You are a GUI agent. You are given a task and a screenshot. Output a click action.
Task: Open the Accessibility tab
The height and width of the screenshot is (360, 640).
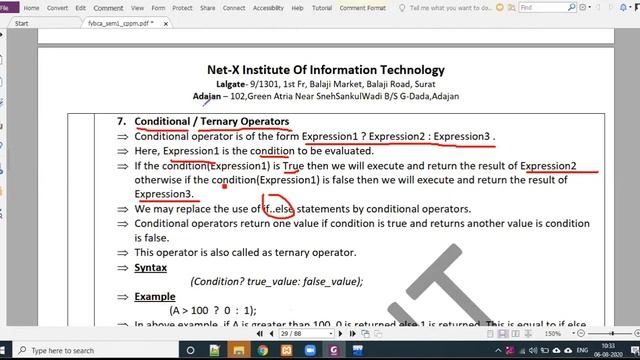pos(268,8)
